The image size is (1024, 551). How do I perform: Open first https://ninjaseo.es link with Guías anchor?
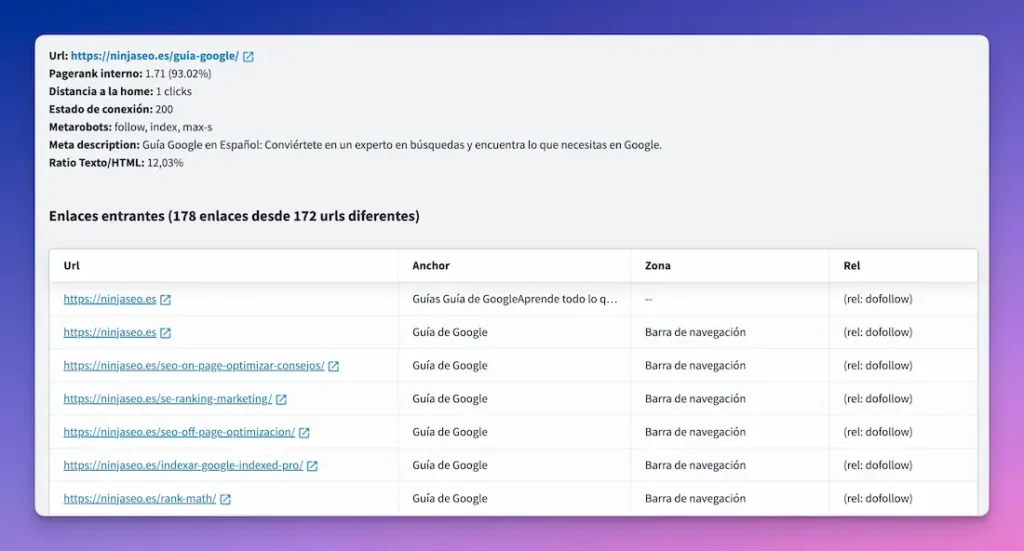click(x=110, y=299)
